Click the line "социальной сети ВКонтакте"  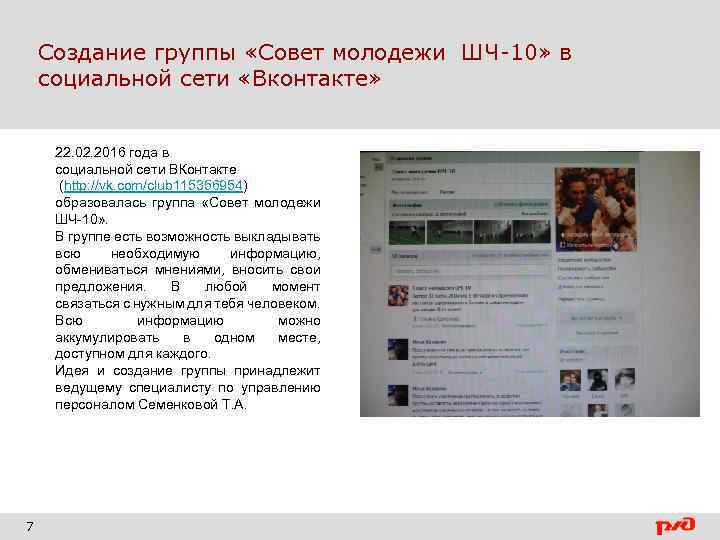tap(146, 169)
